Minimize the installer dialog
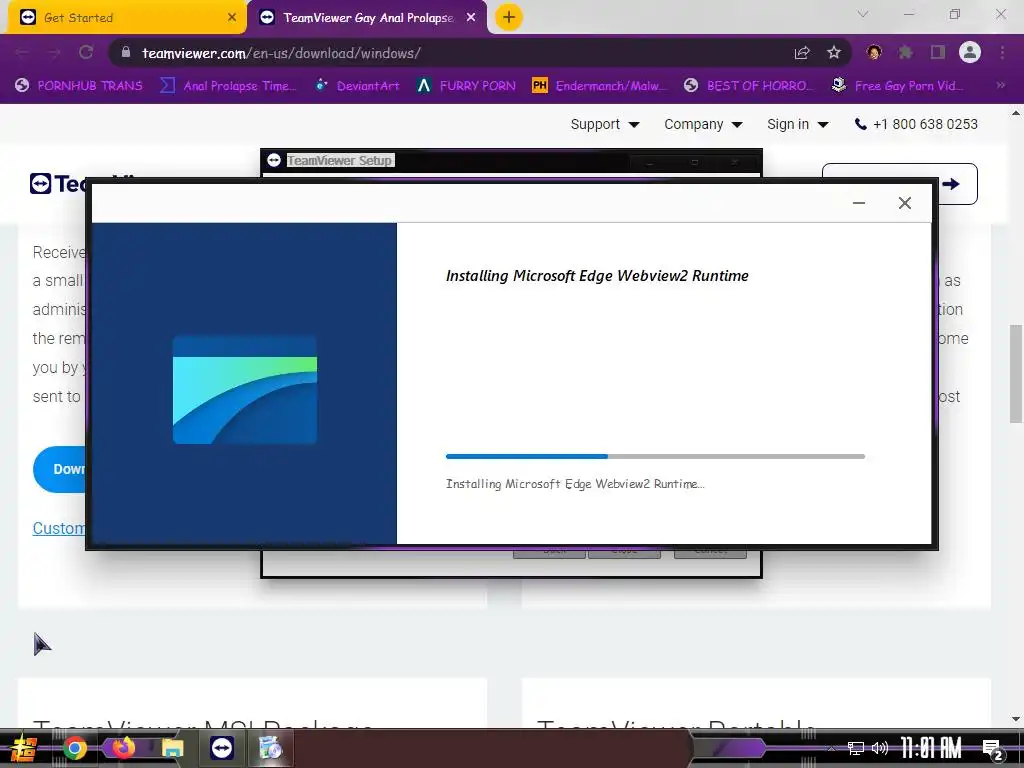 tap(859, 203)
